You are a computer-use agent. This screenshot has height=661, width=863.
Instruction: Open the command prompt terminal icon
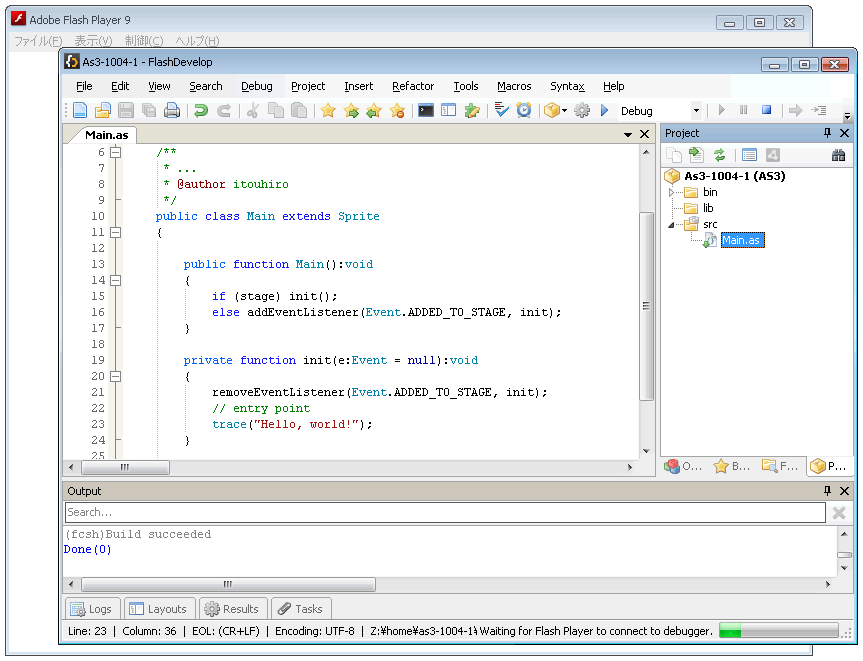pyautogui.click(x=425, y=111)
